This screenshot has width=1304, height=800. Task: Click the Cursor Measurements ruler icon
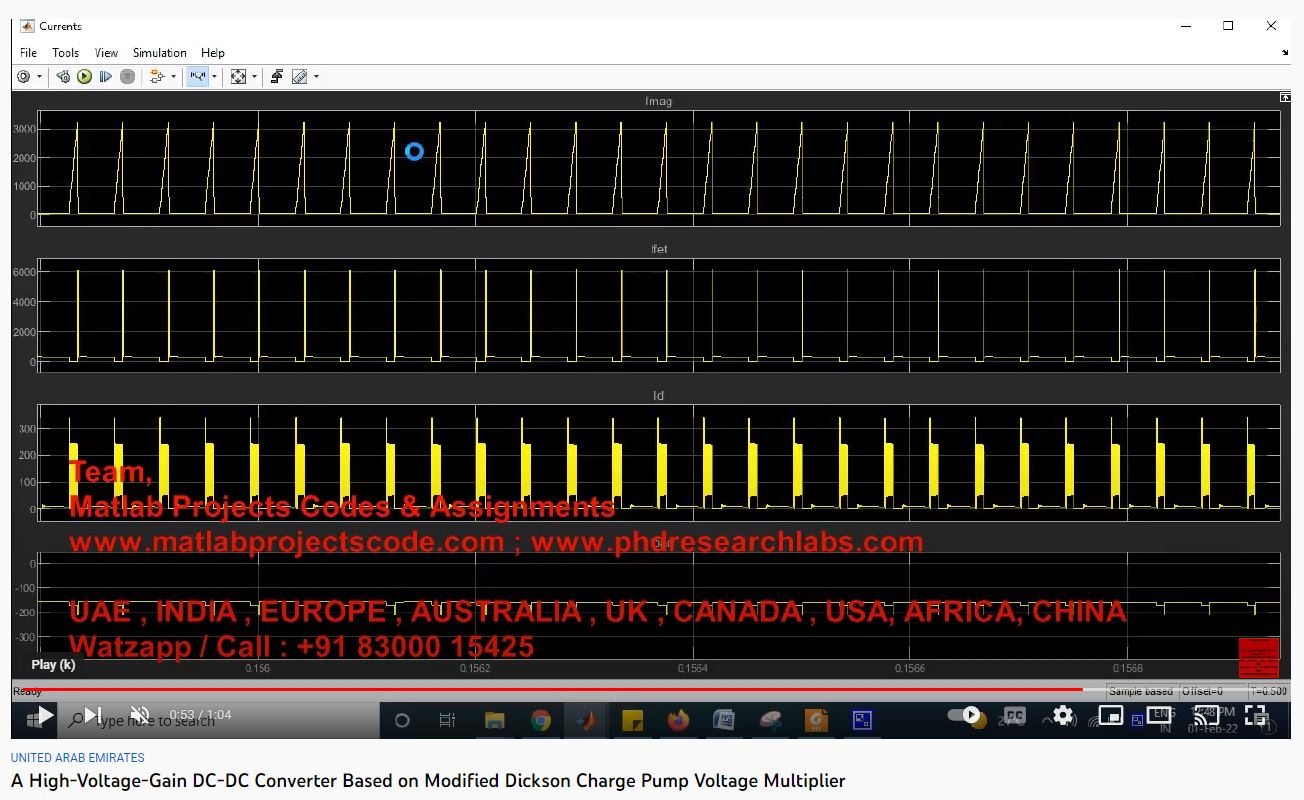299,77
